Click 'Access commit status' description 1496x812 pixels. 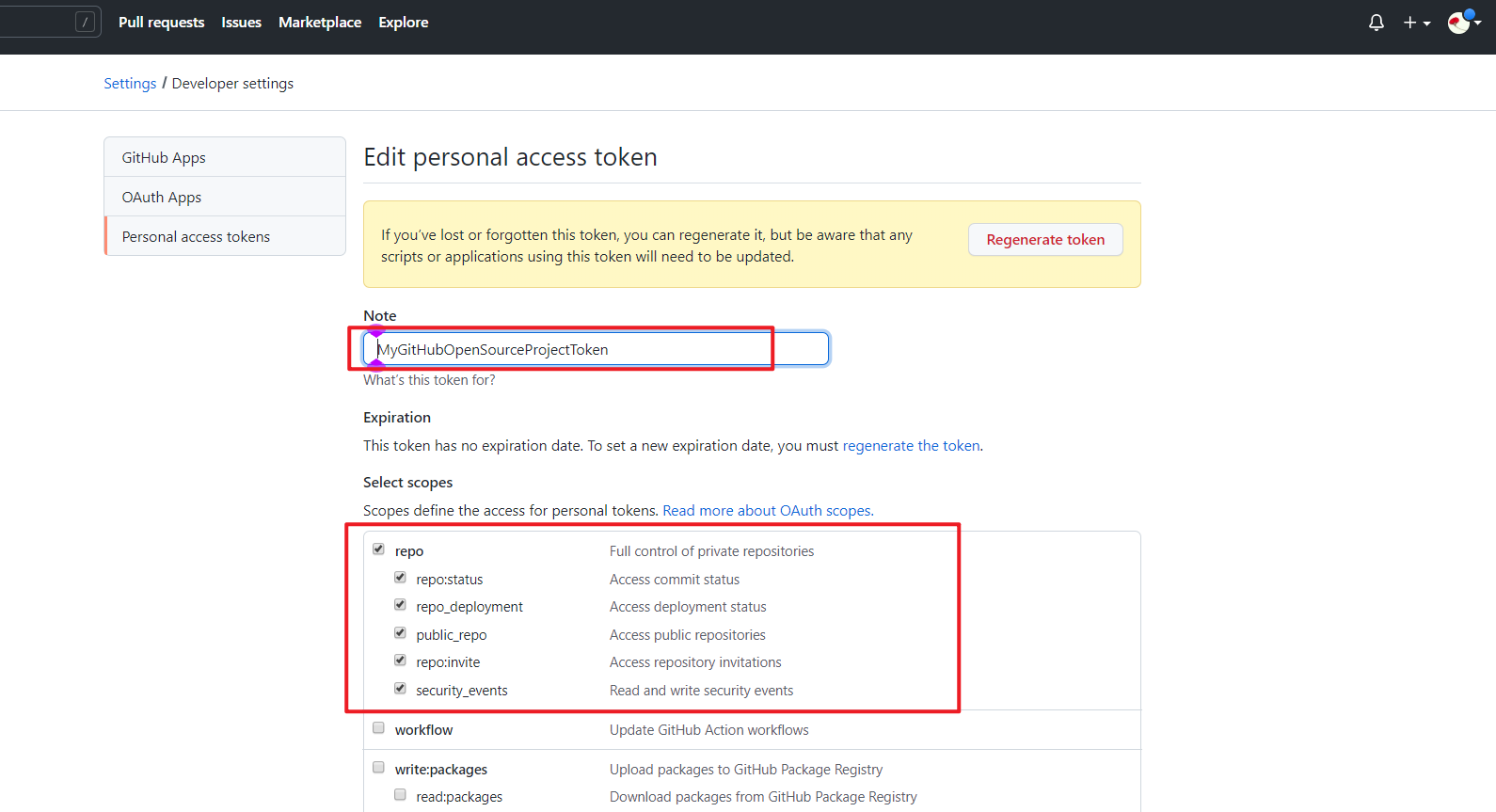coord(675,580)
